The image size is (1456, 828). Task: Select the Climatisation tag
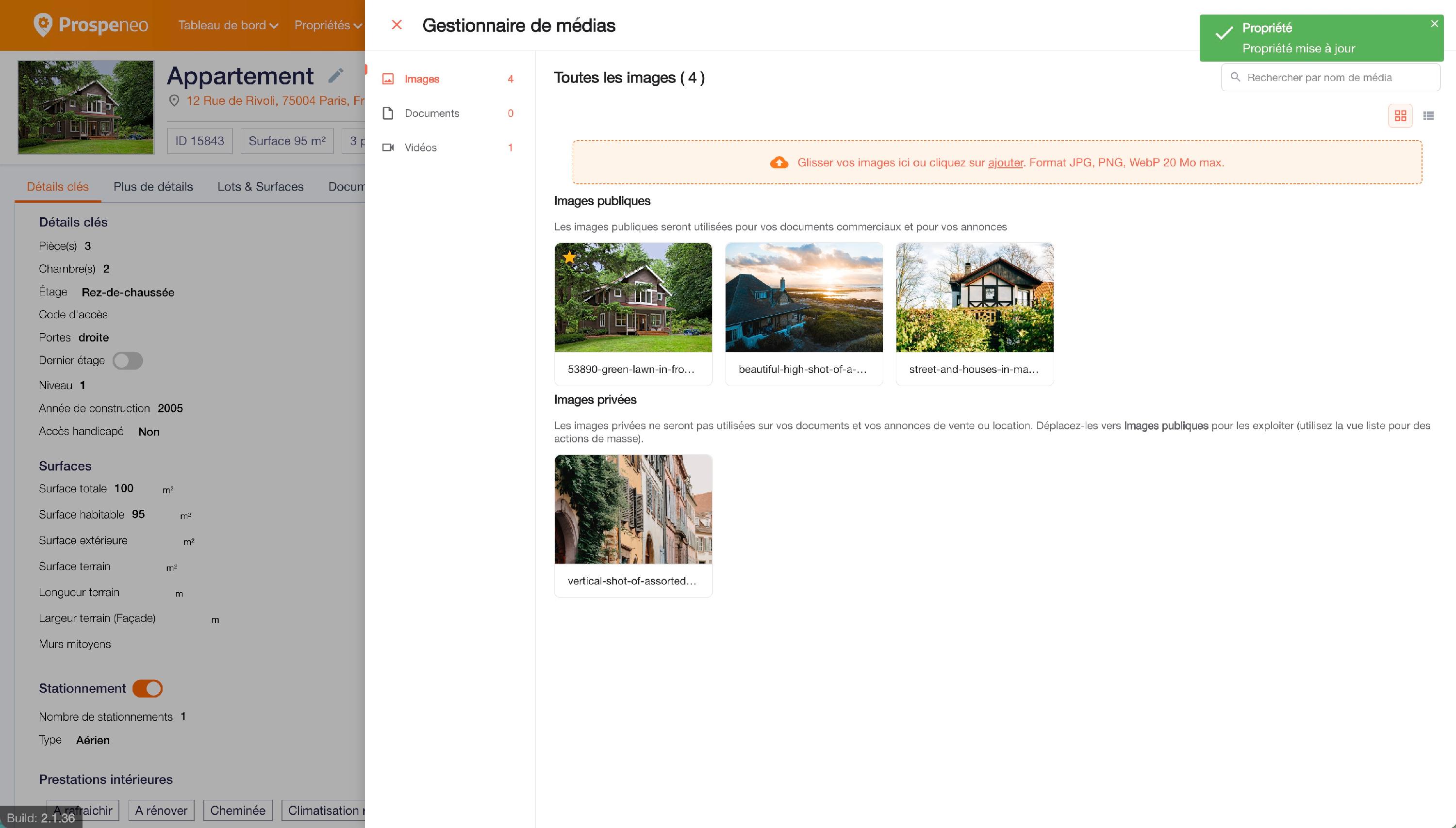[x=324, y=811]
